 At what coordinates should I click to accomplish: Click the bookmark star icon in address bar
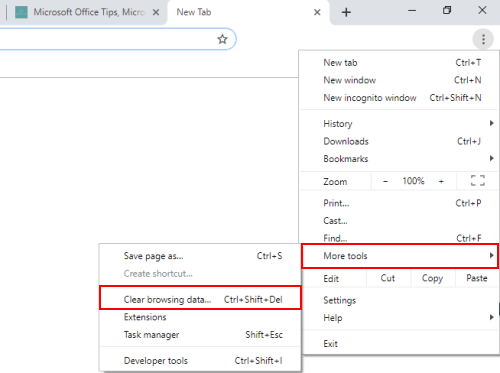tap(222, 39)
